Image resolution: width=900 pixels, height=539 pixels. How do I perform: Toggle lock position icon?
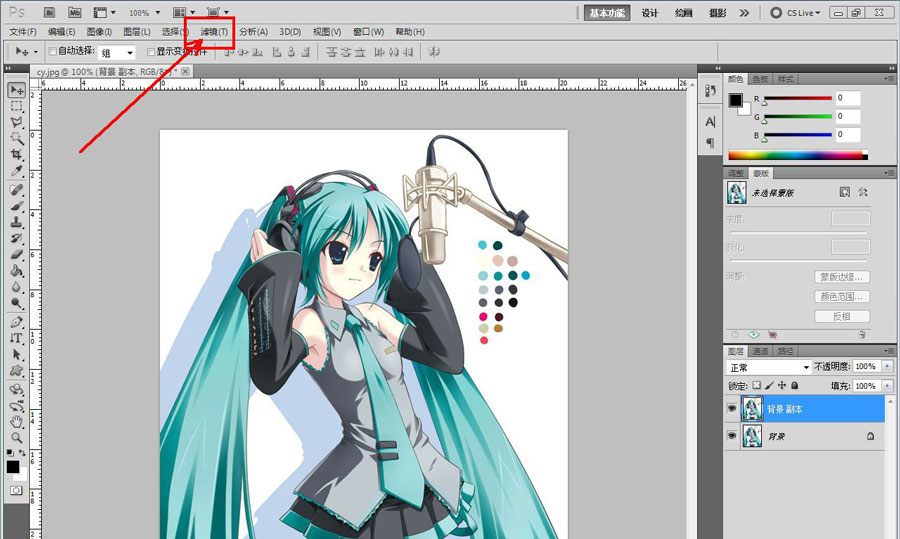[x=782, y=385]
